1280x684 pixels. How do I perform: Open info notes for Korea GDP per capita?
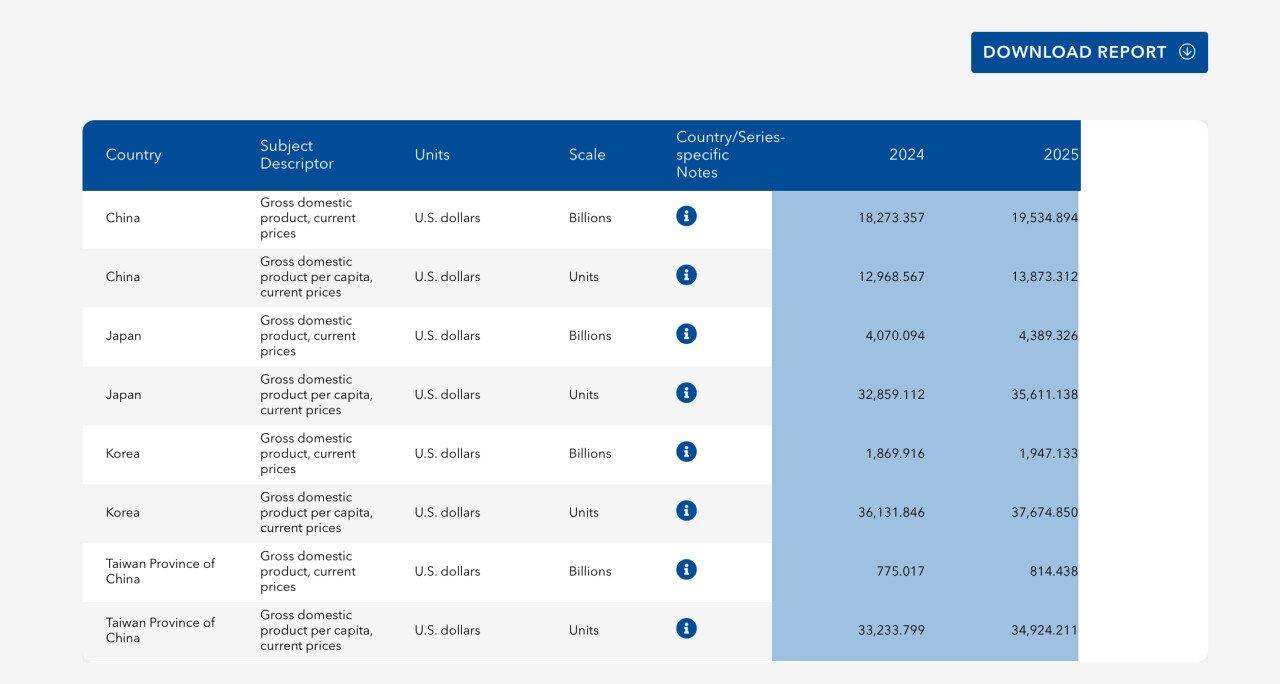(x=686, y=511)
